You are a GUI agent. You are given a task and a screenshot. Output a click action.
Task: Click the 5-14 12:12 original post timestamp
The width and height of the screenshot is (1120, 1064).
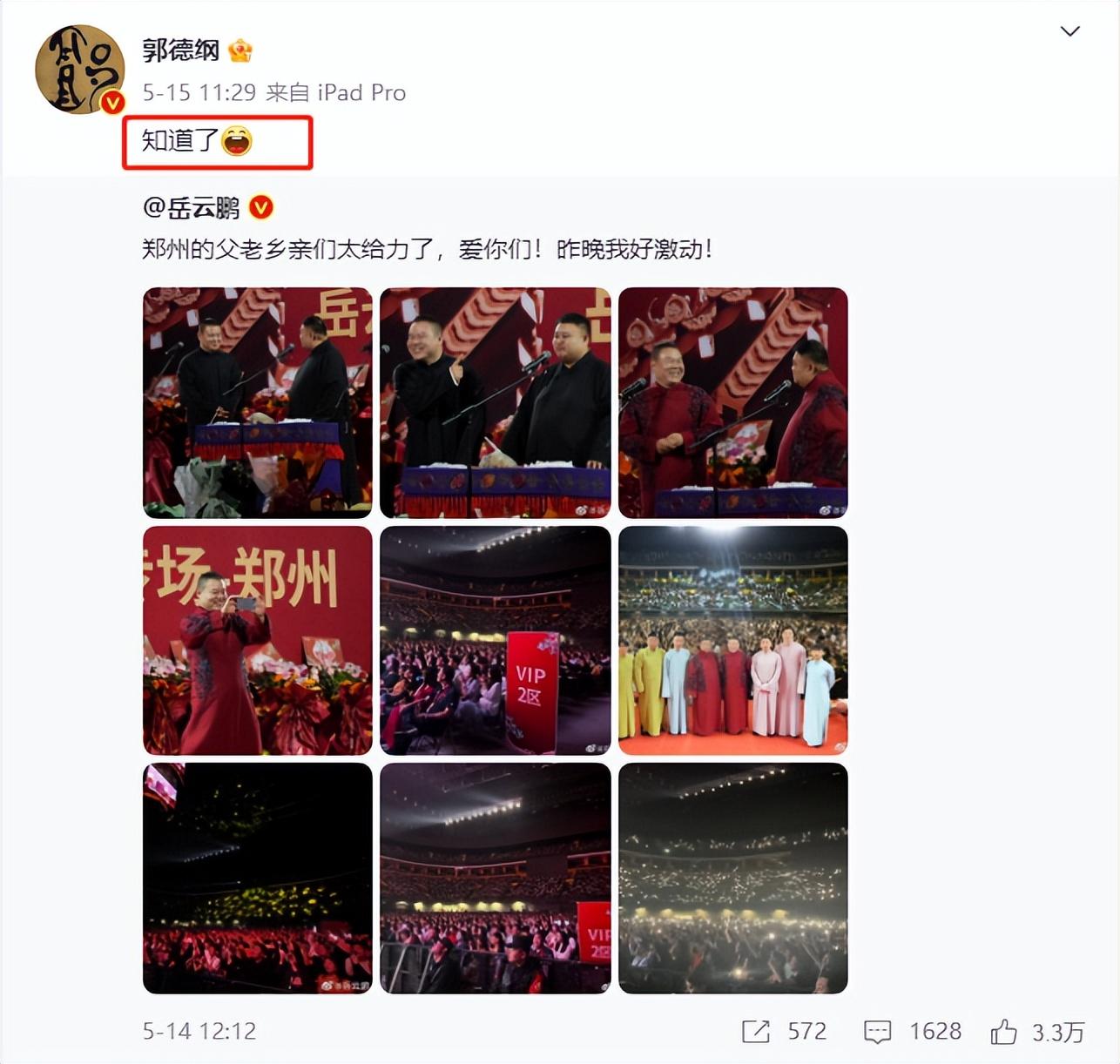coord(199,1032)
